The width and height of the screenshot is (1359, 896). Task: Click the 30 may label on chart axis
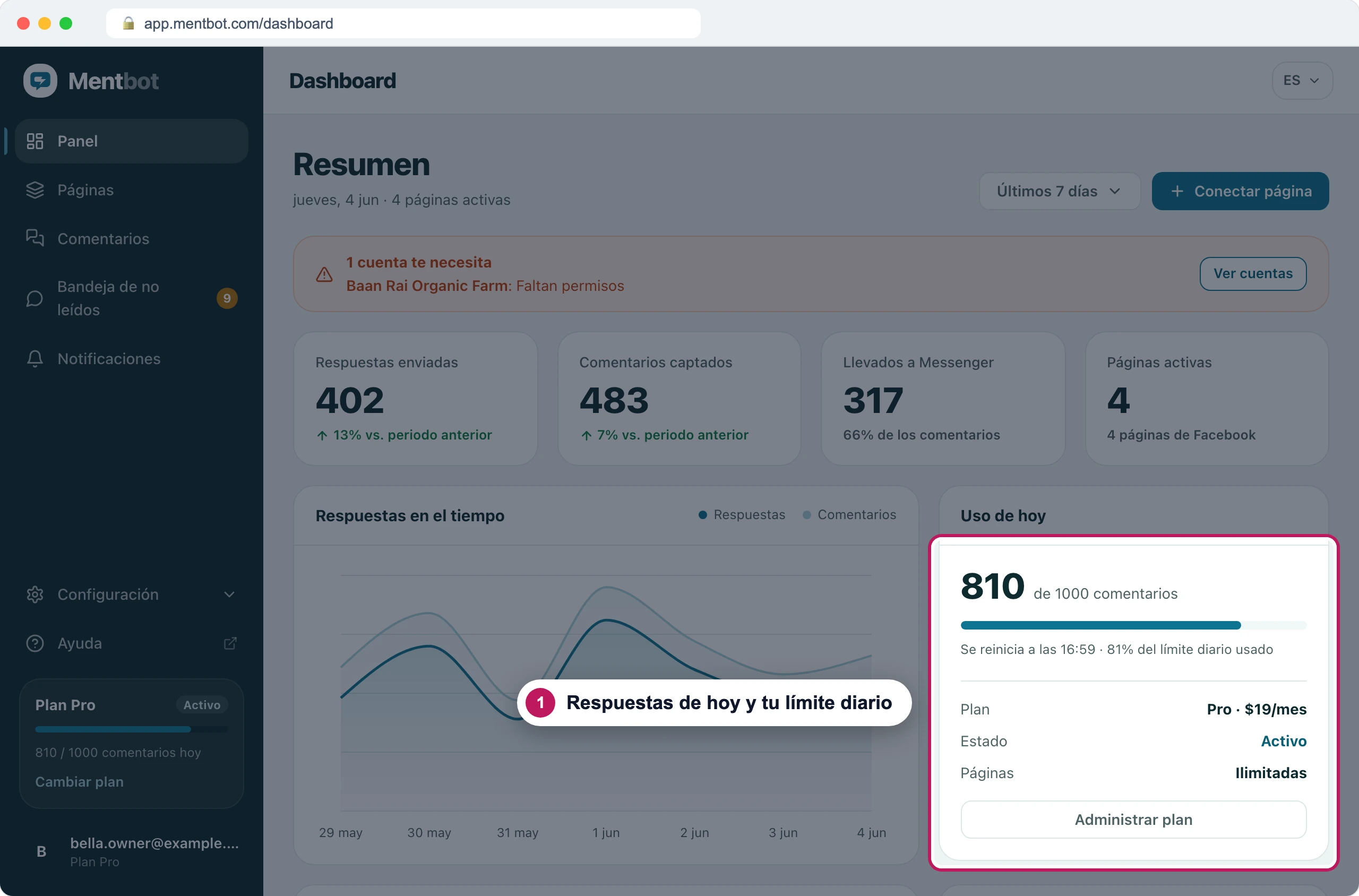pyautogui.click(x=428, y=833)
